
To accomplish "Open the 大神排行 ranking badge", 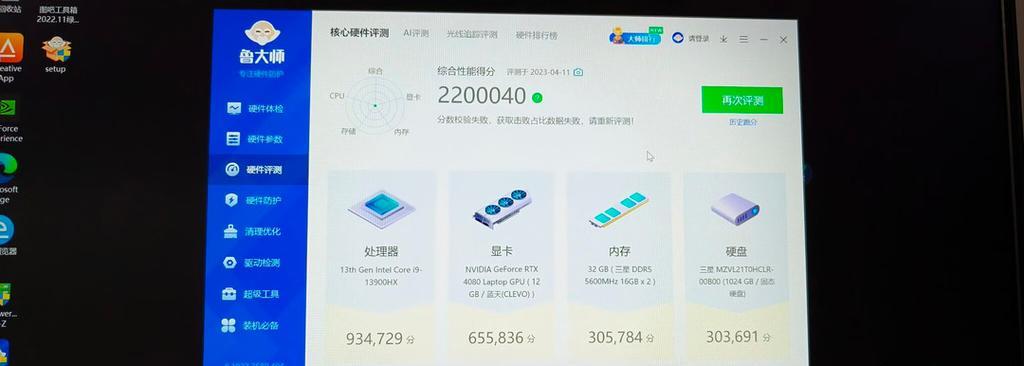I will tap(636, 37).
